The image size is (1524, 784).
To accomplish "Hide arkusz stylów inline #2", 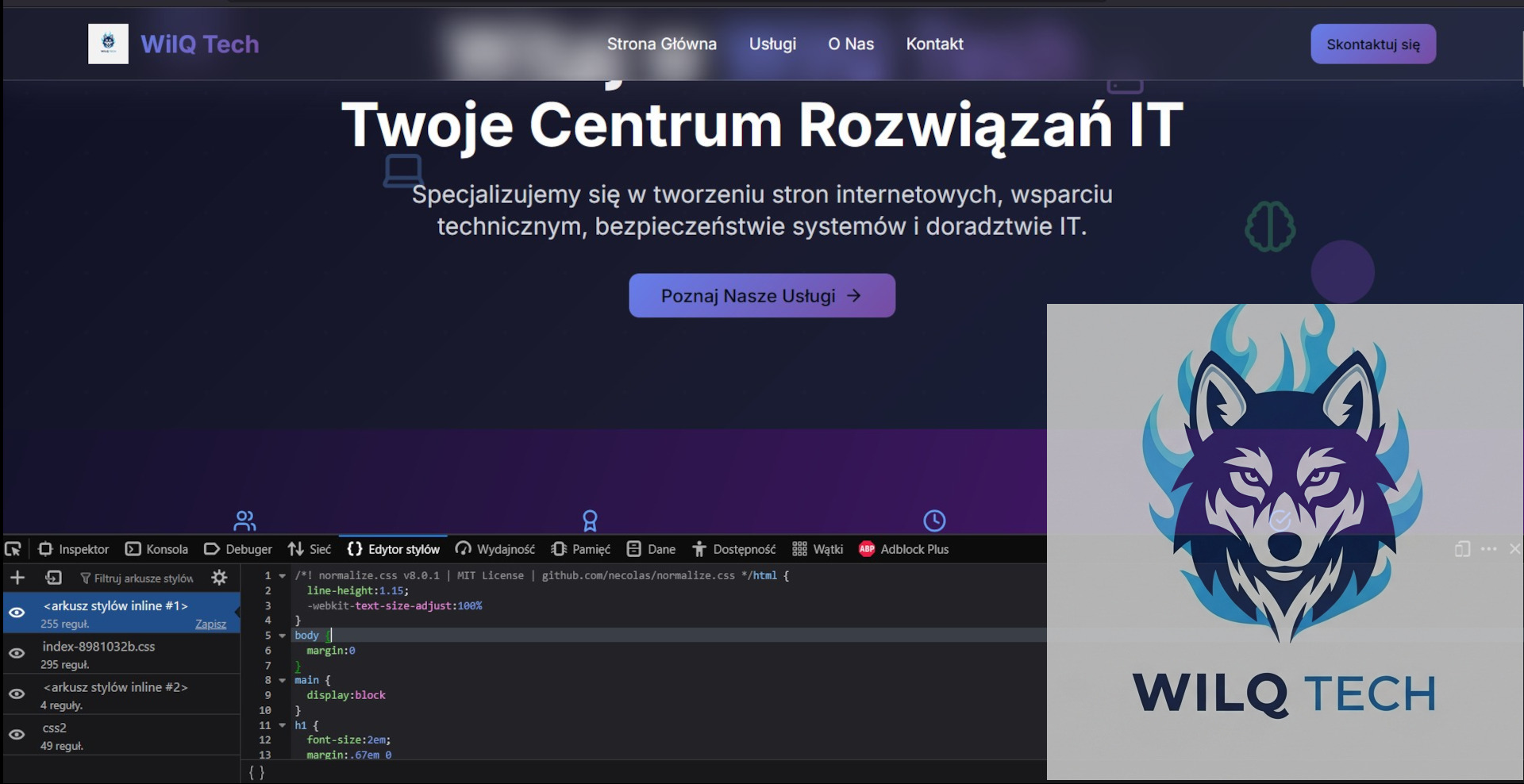I will [17, 693].
